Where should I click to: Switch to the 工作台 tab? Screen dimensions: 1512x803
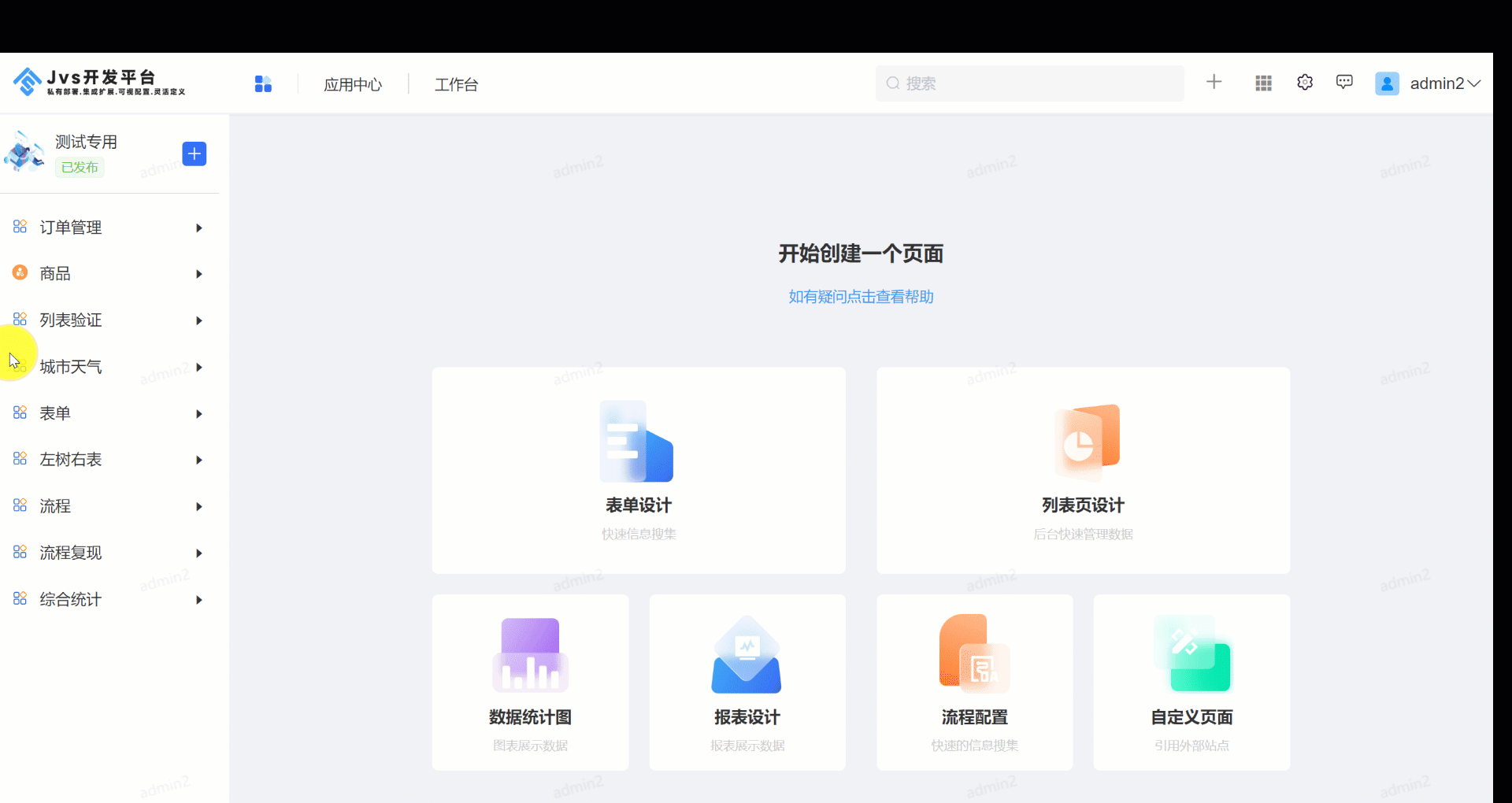point(457,84)
